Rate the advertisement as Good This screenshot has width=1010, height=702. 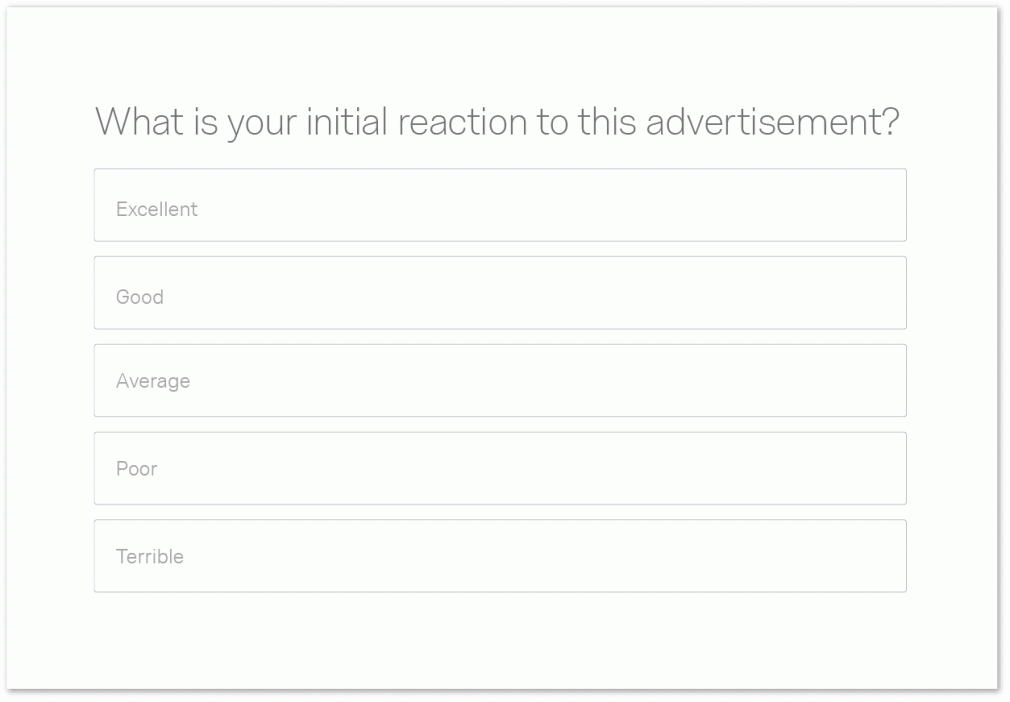tap(500, 293)
